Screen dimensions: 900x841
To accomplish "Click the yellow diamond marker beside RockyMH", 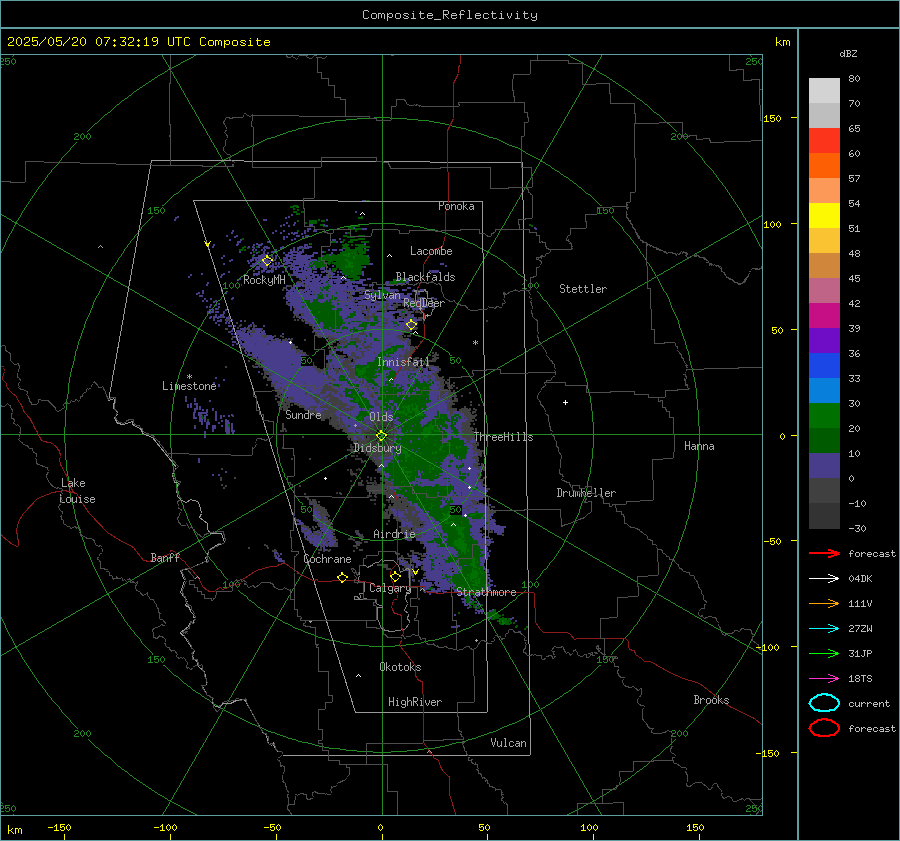I will click(267, 261).
